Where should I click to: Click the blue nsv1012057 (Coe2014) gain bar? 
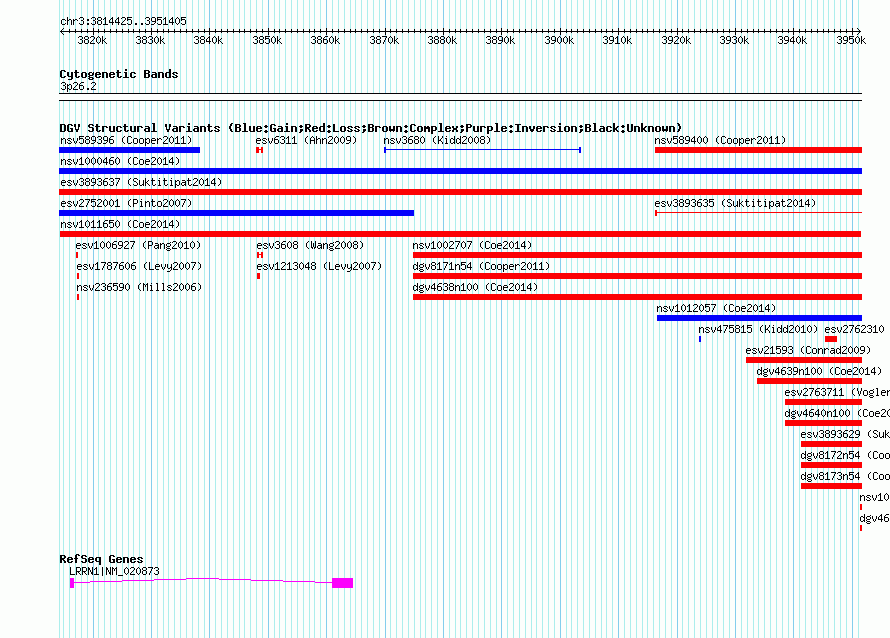(759, 318)
